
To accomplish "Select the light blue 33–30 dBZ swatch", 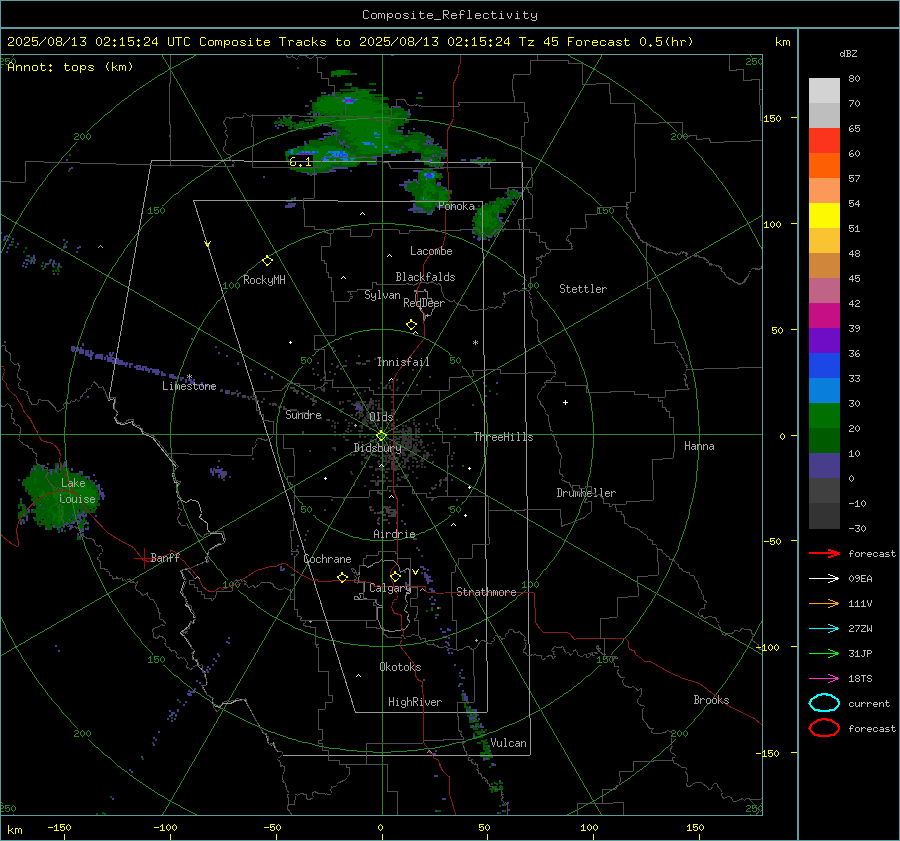I will [824, 391].
